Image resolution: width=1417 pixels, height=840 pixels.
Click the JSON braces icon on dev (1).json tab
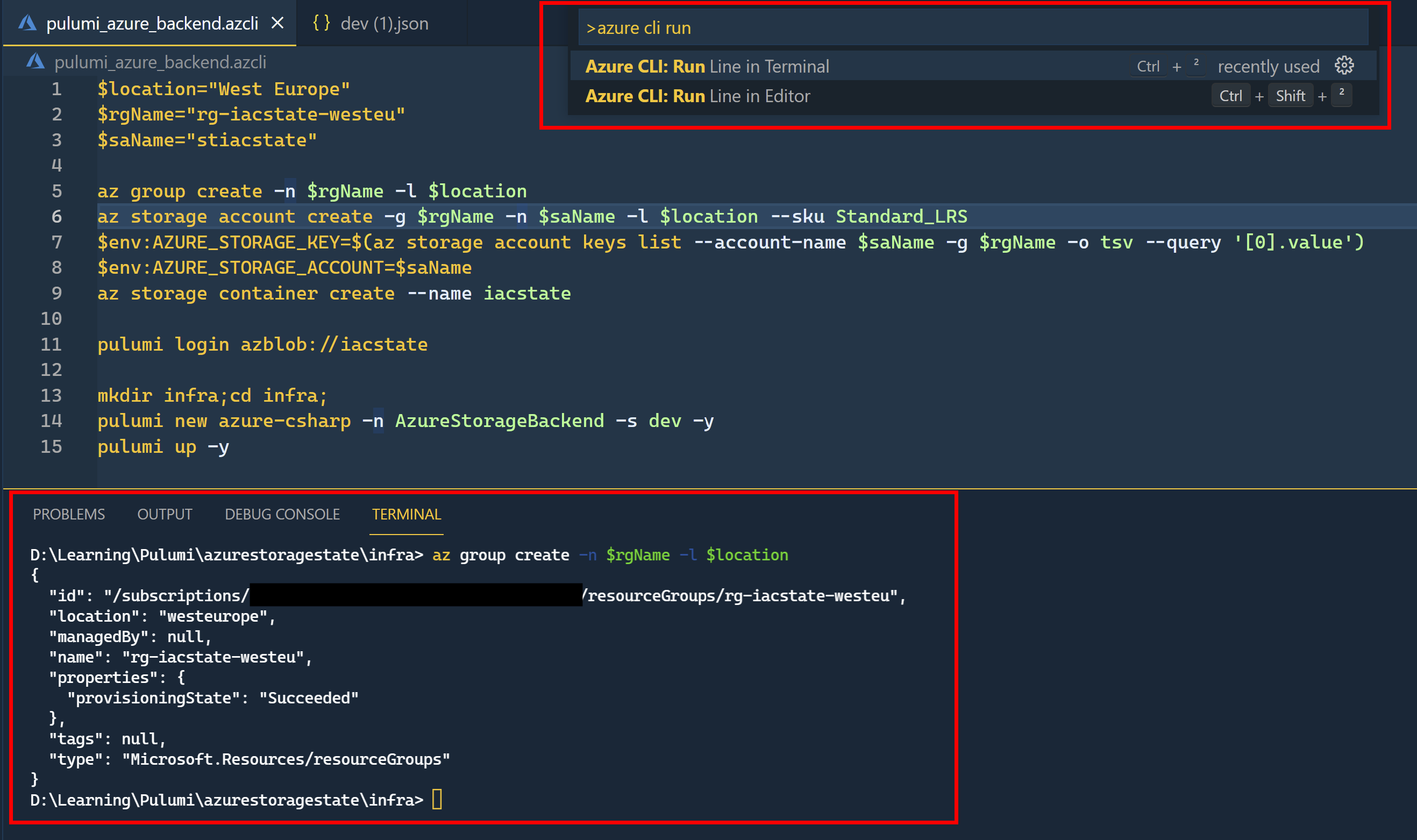(x=322, y=23)
